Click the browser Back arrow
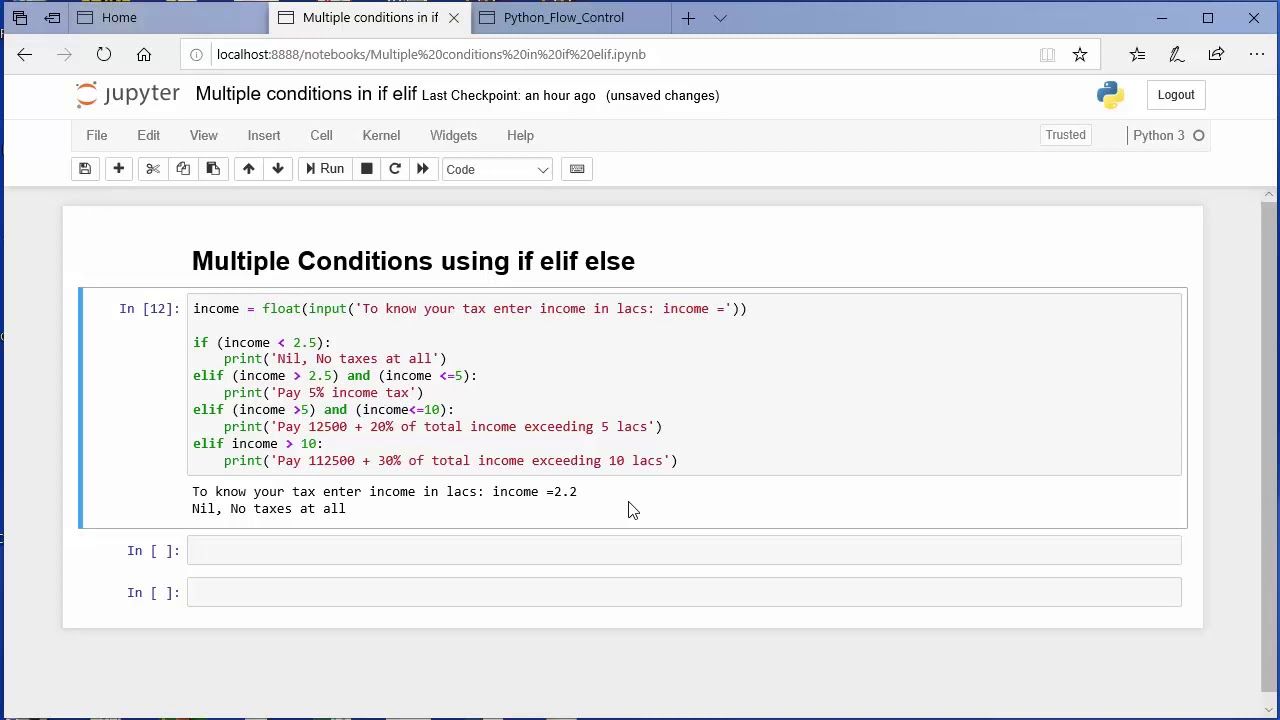This screenshot has width=1280, height=720. pos(25,55)
